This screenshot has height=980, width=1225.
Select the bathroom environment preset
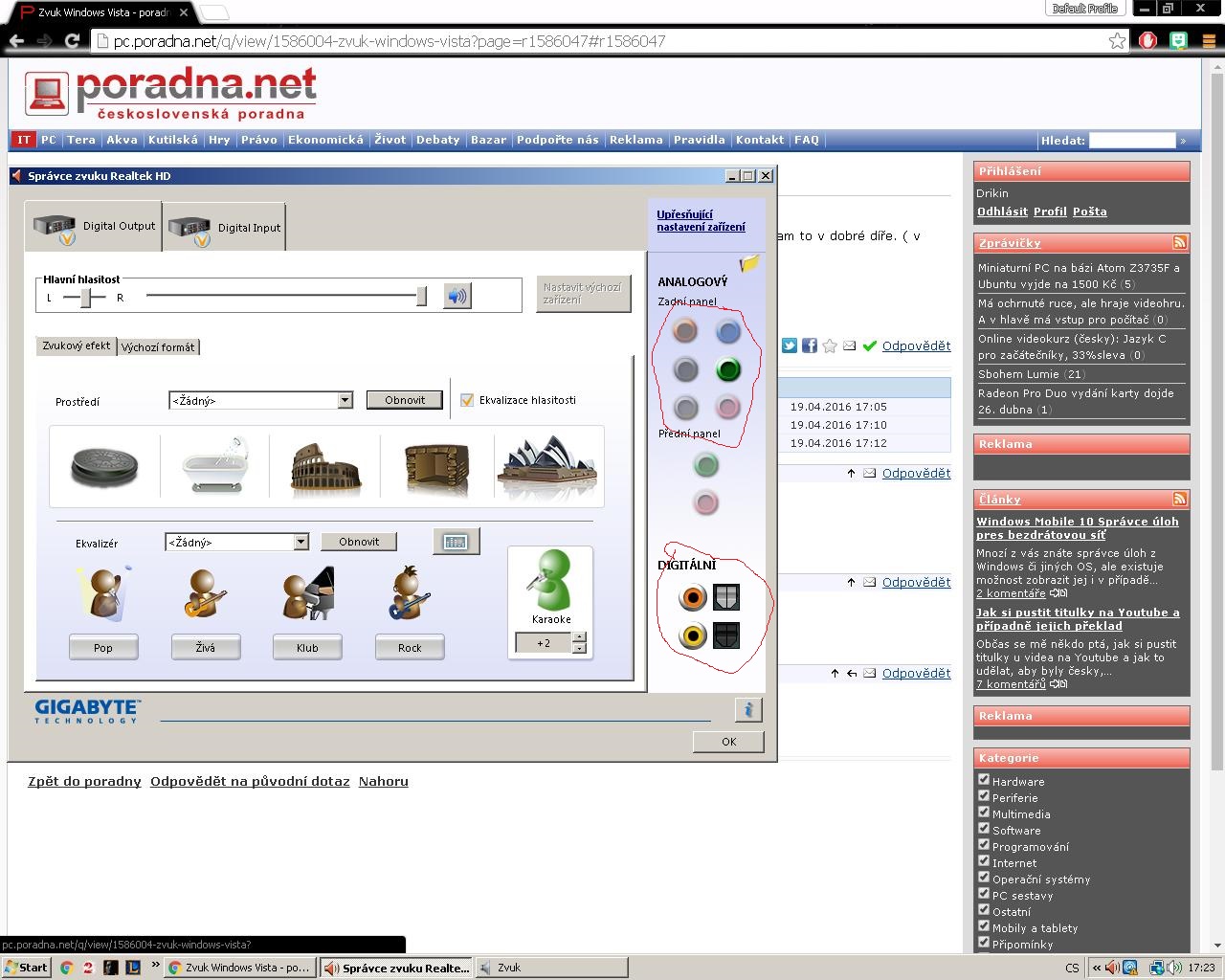(215, 465)
